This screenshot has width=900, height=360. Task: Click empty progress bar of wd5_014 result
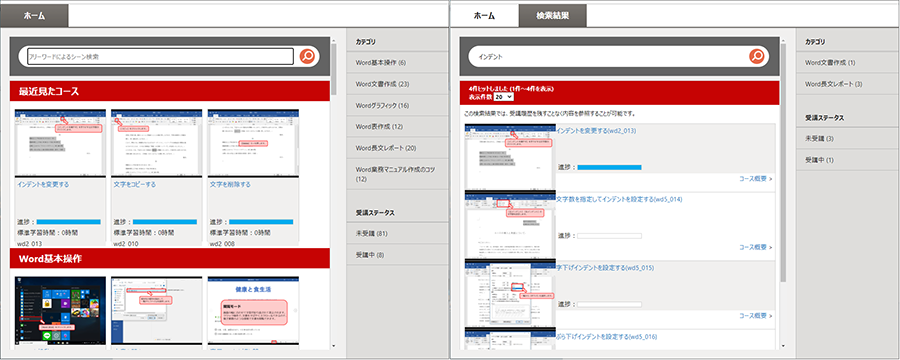pyautogui.click(x=610, y=236)
